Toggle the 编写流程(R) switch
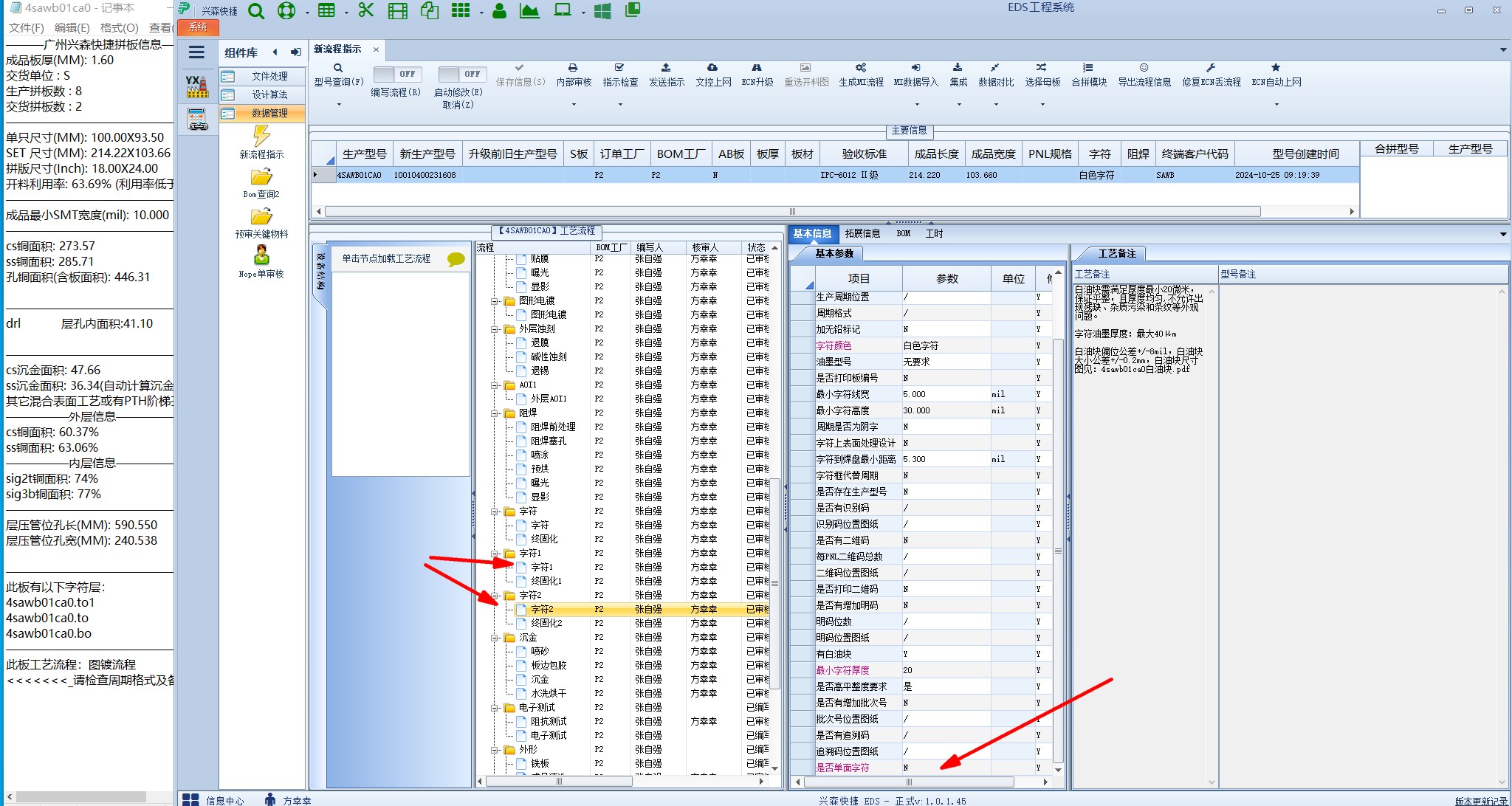This screenshot has height=806, width=1512. click(396, 75)
